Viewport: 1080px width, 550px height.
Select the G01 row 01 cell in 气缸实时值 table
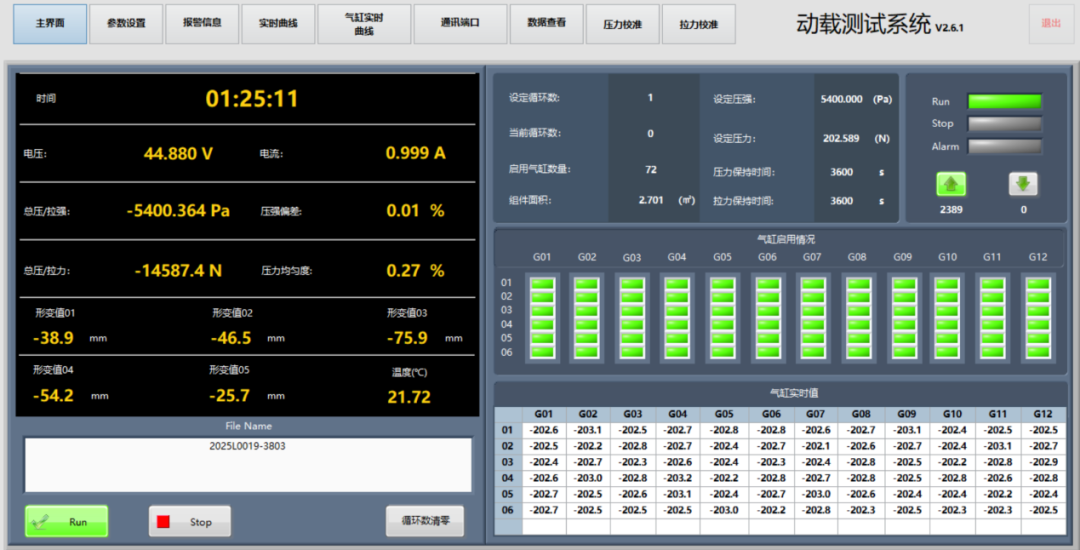[x=543, y=430]
